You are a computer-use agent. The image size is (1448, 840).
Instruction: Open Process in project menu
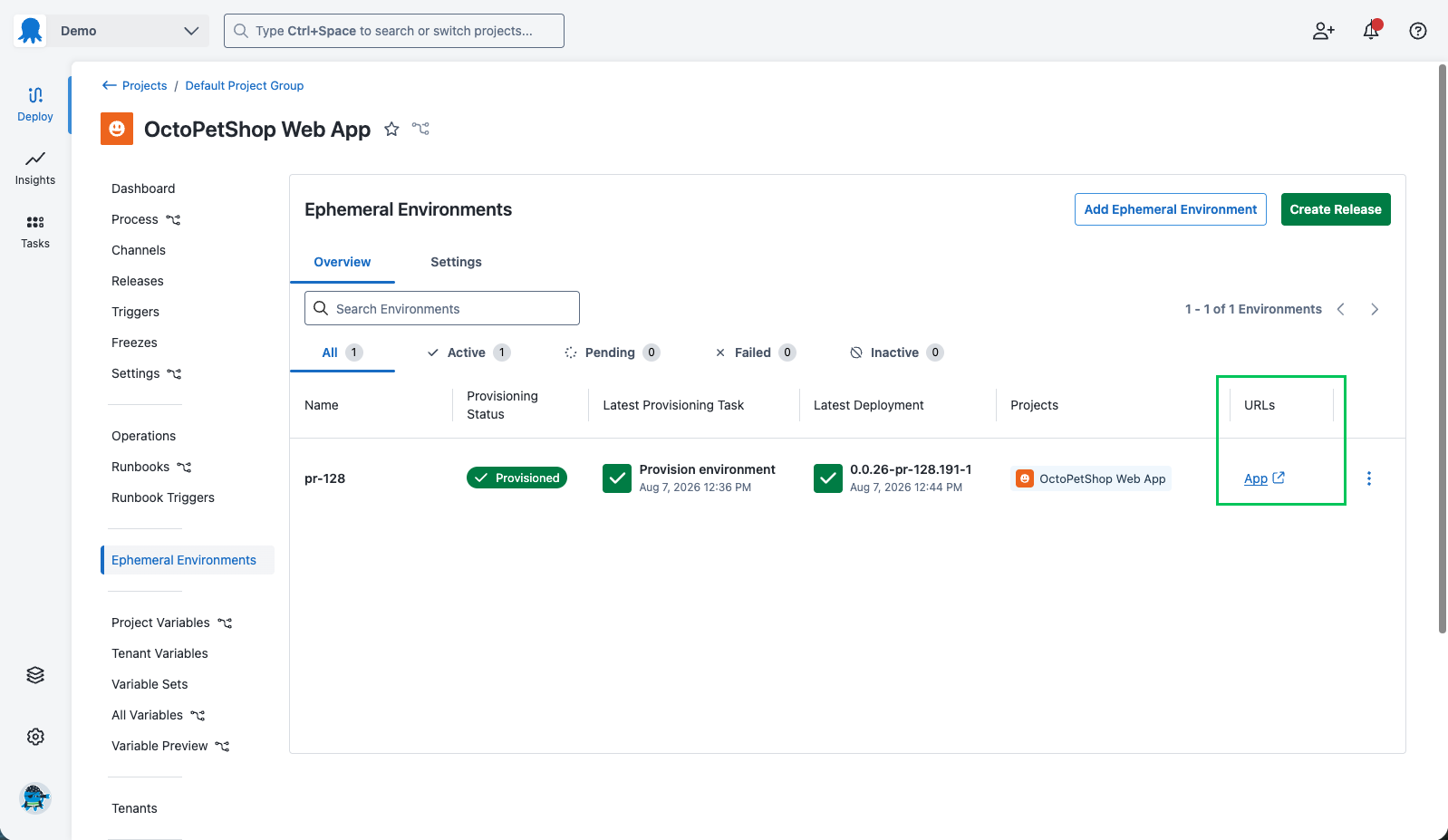coord(135,219)
